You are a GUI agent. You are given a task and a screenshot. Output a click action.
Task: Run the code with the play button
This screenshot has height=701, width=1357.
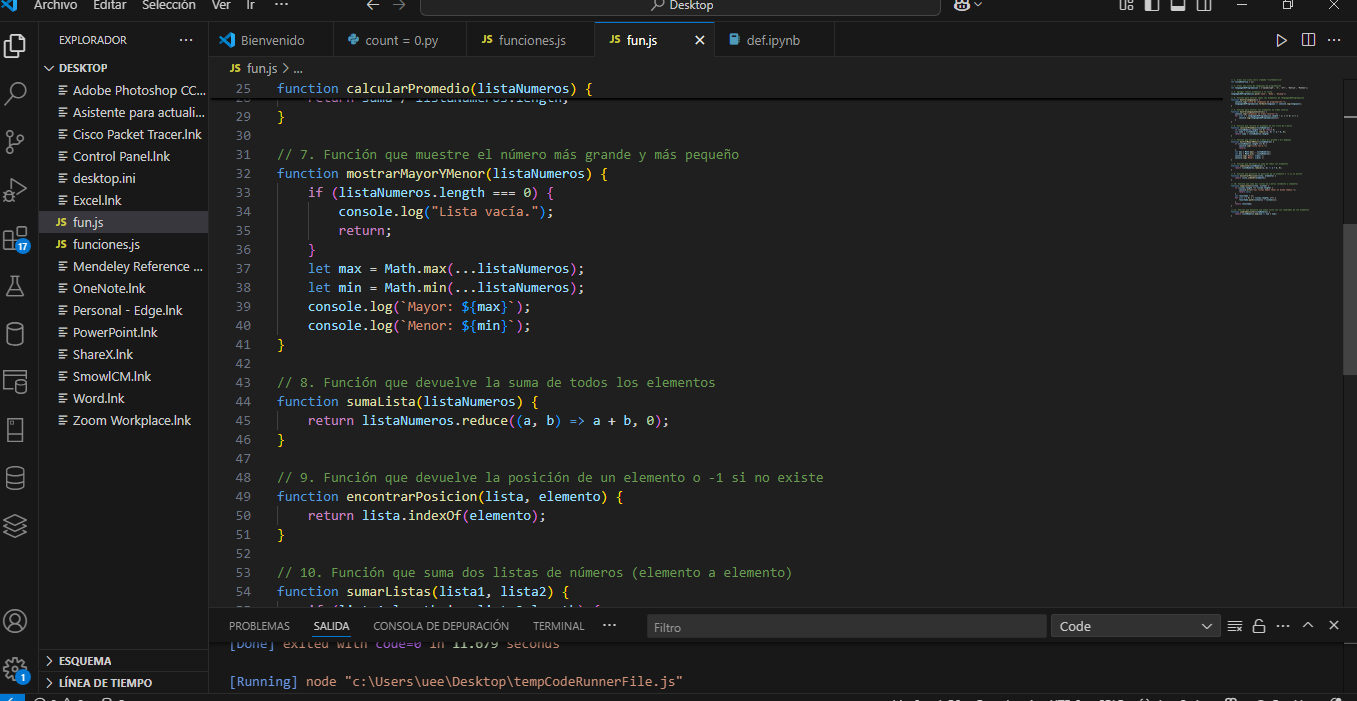coord(1281,40)
